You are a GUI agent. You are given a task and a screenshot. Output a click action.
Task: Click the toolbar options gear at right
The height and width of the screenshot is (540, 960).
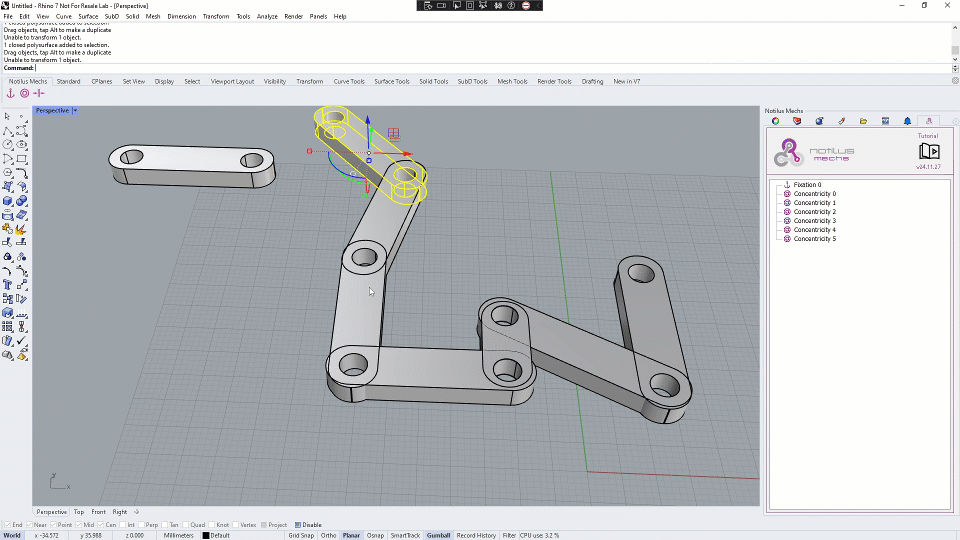(x=955, y=81)
